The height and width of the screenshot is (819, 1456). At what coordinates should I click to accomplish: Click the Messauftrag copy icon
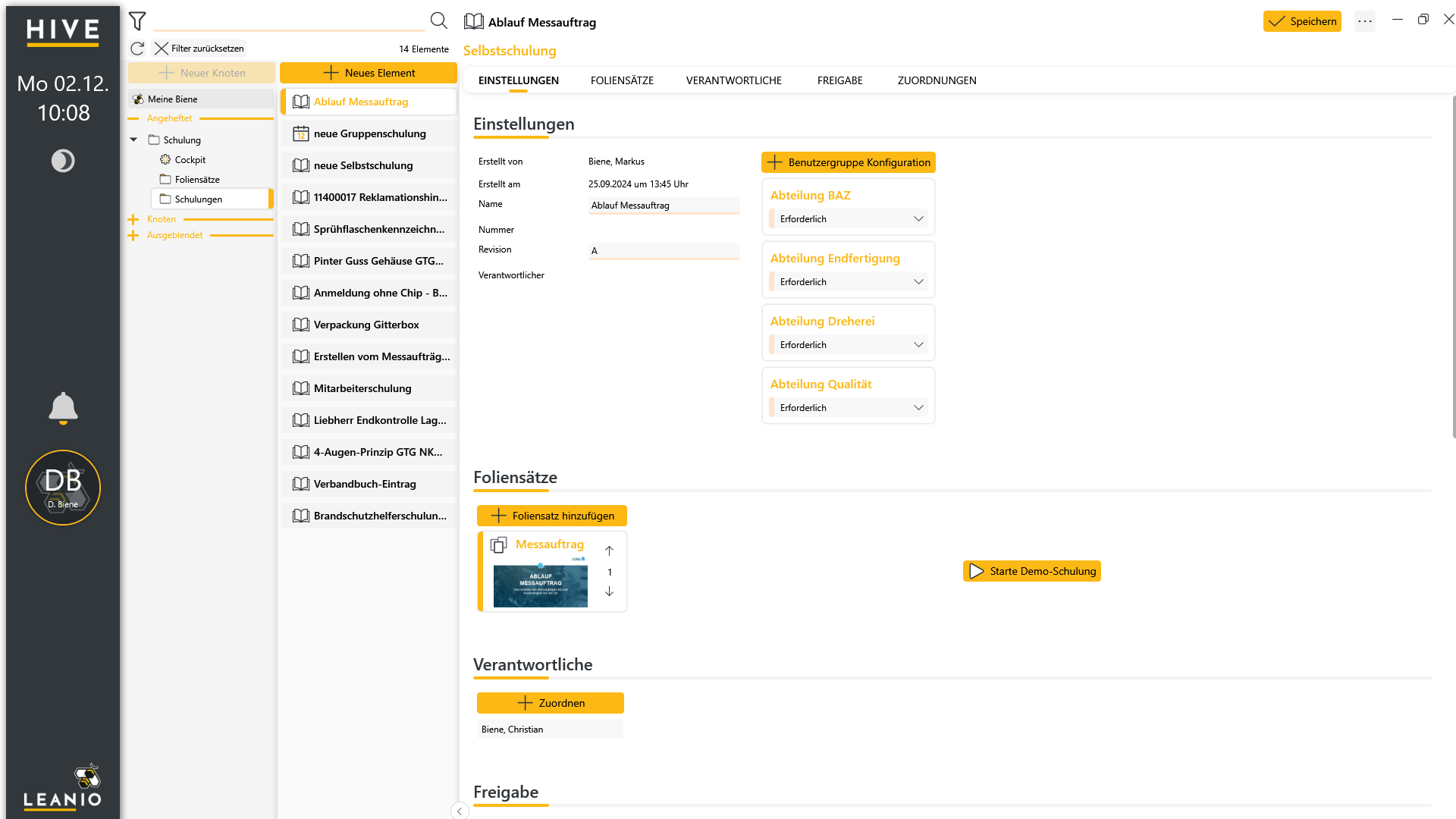tap(498, 544)
